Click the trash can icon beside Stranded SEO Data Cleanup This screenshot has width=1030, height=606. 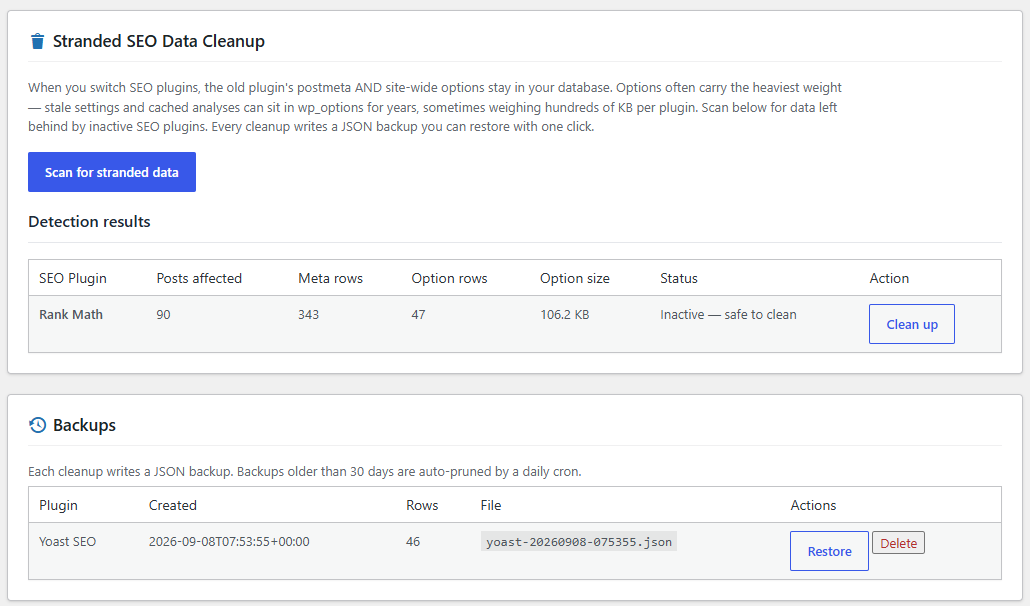[x=37, y=41]
